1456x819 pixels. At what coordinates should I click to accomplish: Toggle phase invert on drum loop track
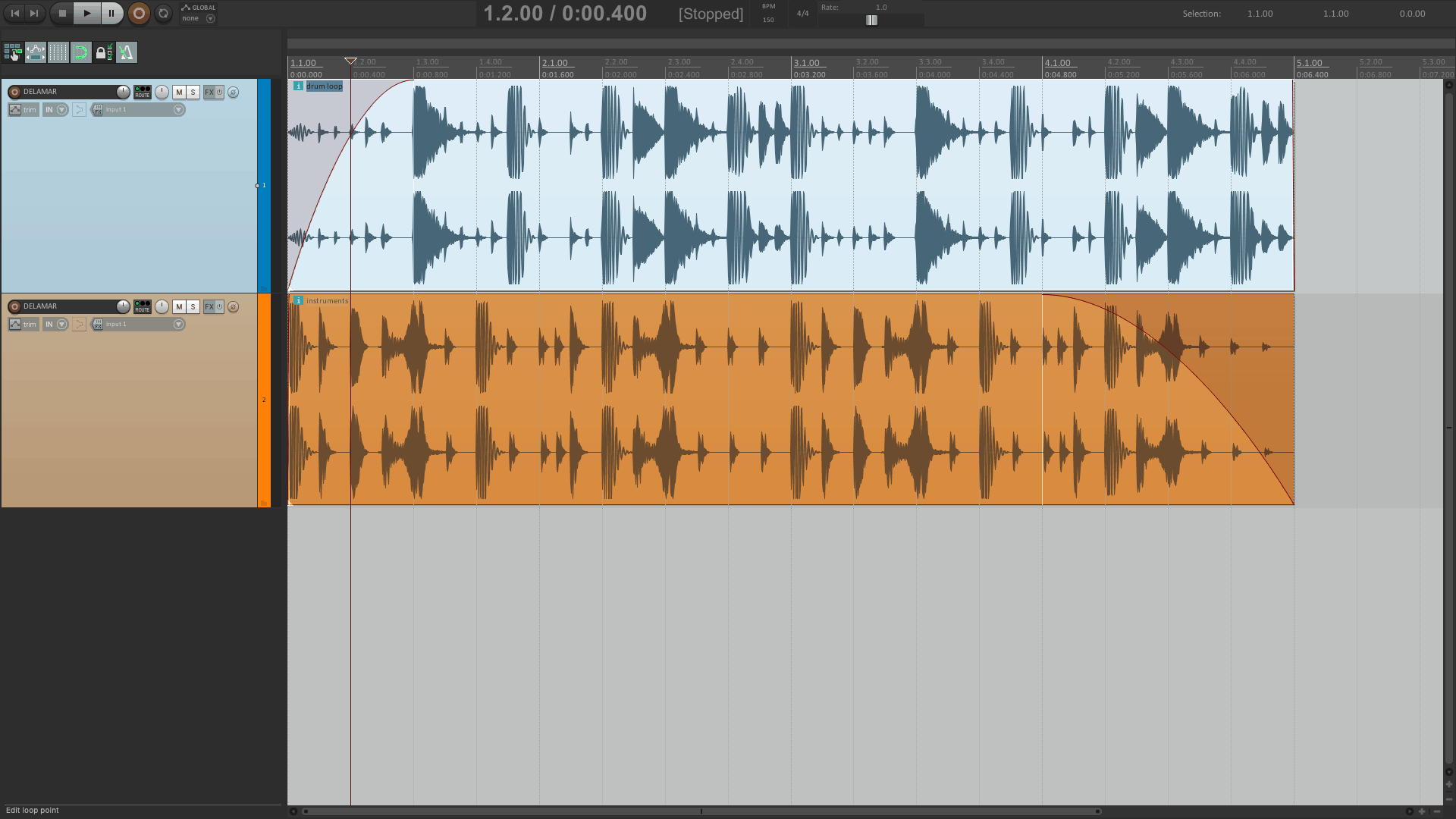tap(233, 92)
